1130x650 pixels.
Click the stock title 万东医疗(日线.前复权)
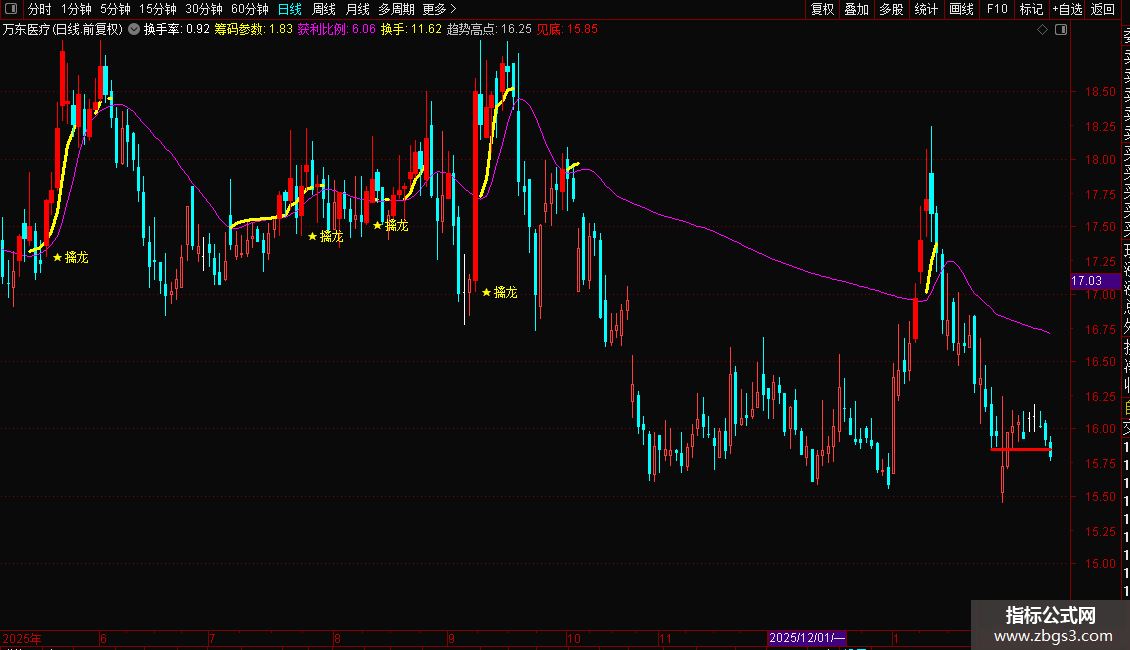click(x=63, y=30)
